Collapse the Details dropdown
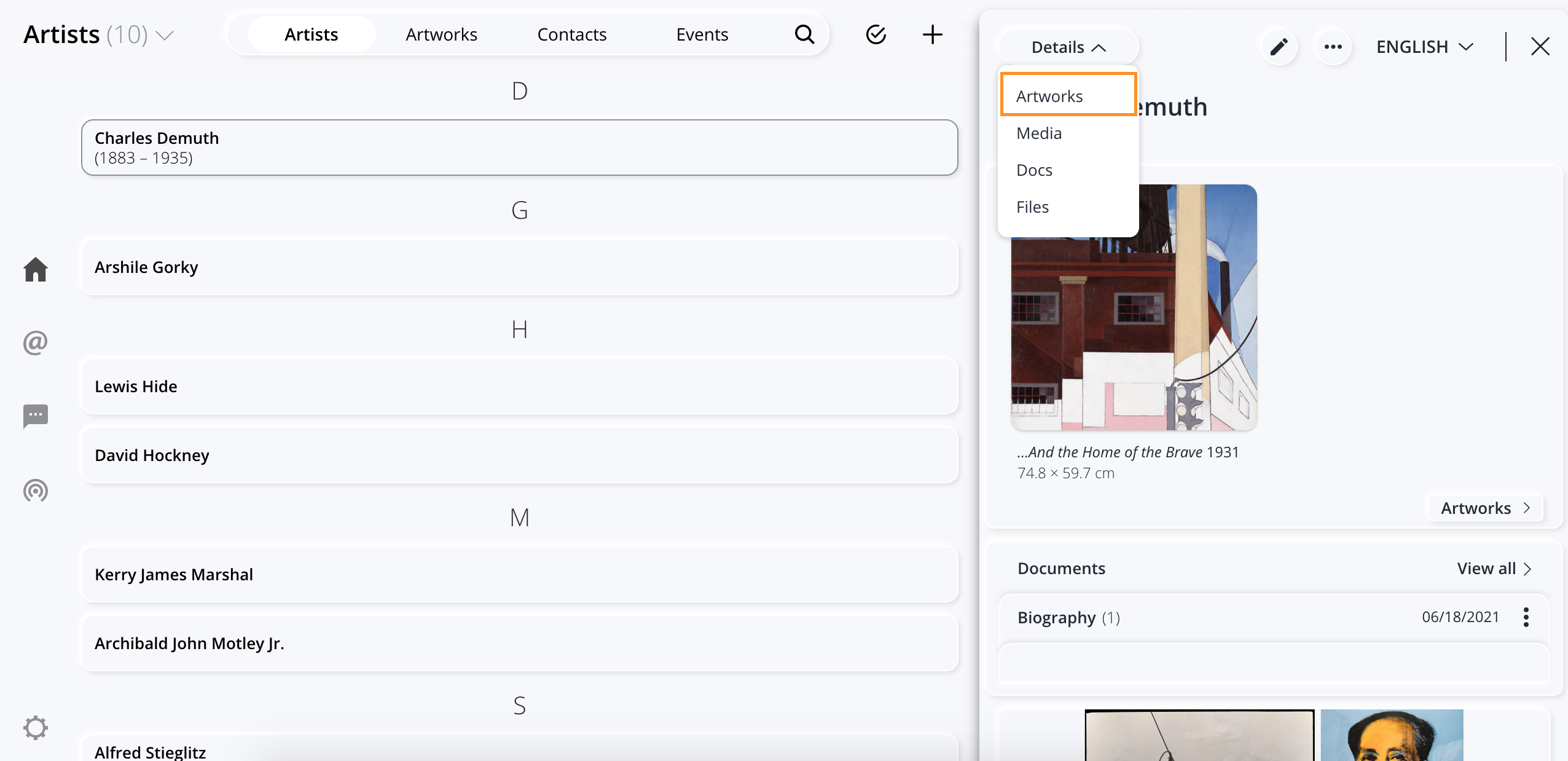This screenshot has width=1568, height=761. pos(1068,47)
